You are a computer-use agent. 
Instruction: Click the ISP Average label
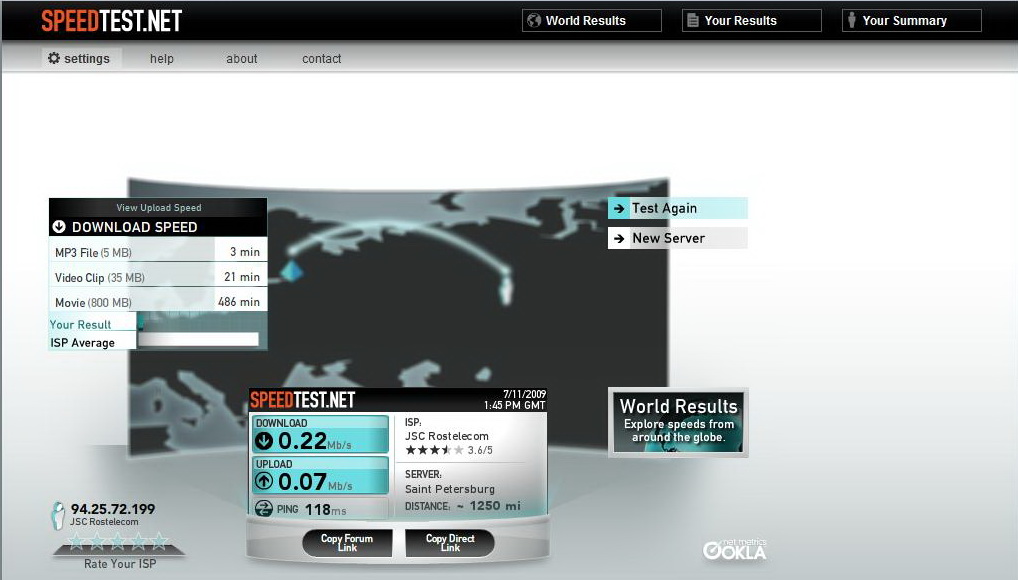pos(82,343)
